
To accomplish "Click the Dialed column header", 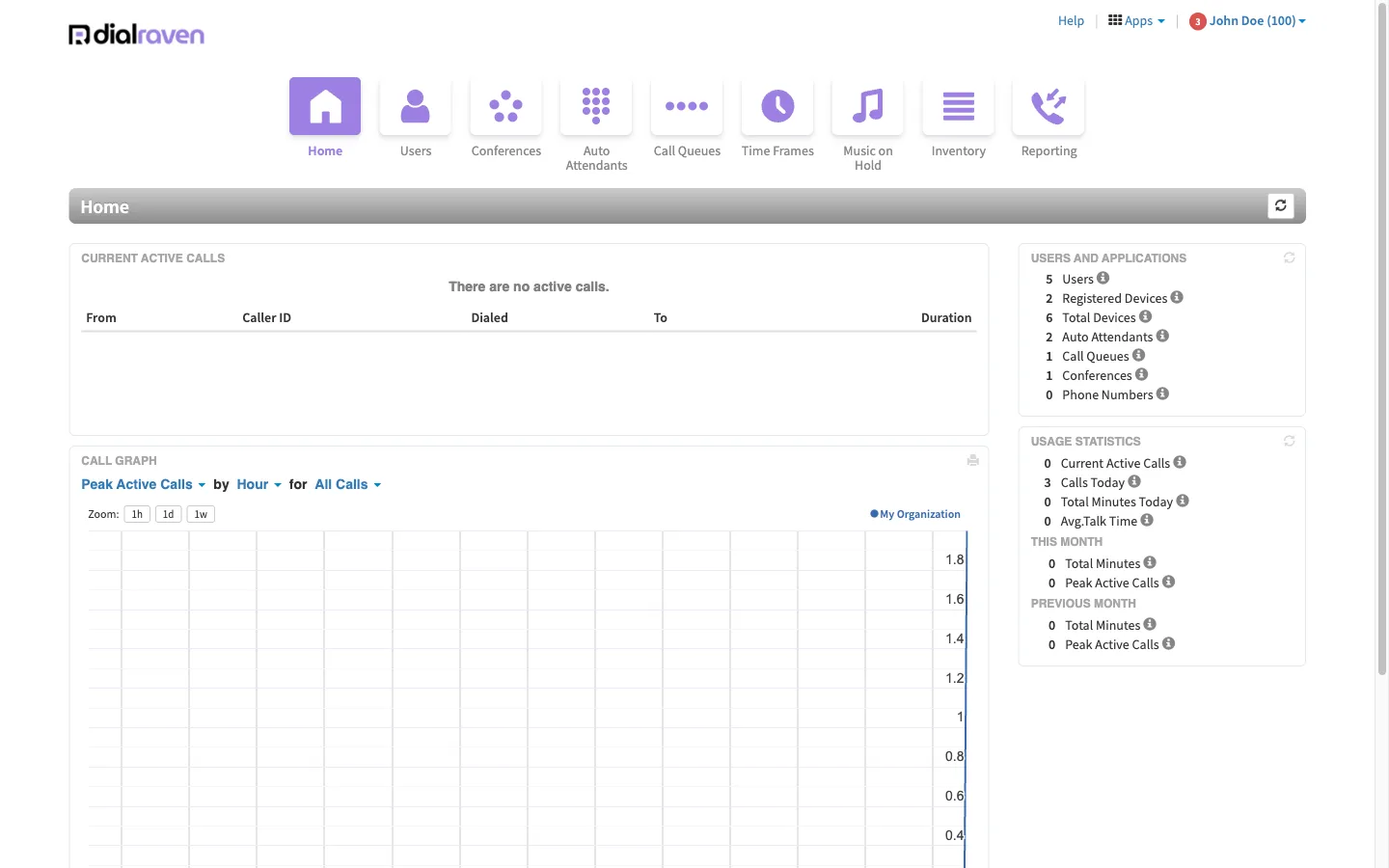I will pyautogui.click(x=489, y=317).
